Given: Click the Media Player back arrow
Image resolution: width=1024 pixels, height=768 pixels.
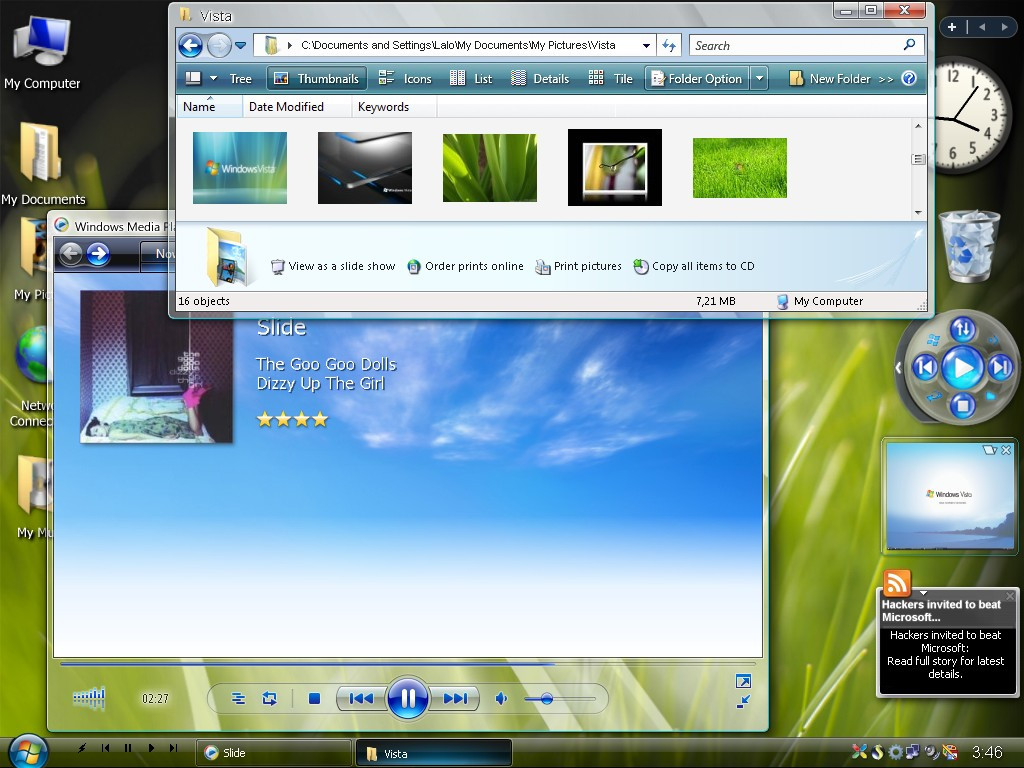Looking at the screenshot, I should tap(71, 253).
